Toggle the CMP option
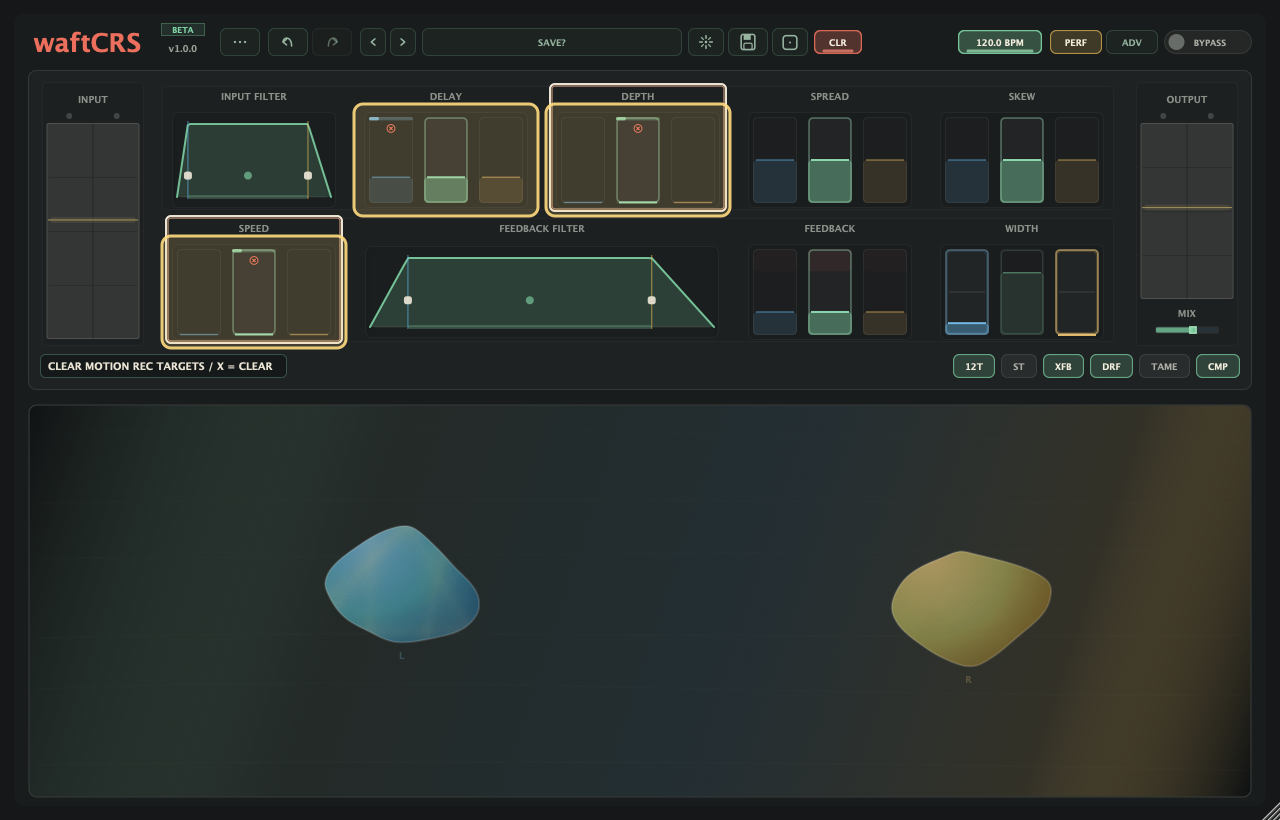 tap(1218, 366)
